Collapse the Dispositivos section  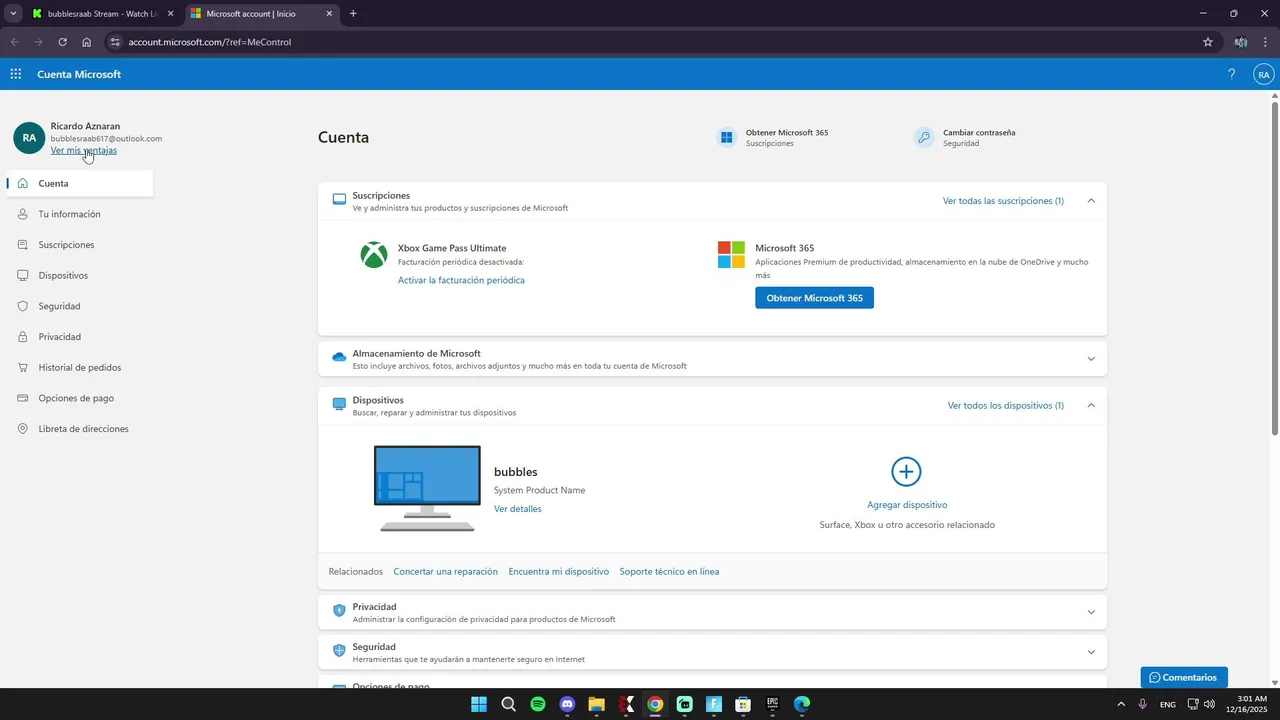(1091, 405)
